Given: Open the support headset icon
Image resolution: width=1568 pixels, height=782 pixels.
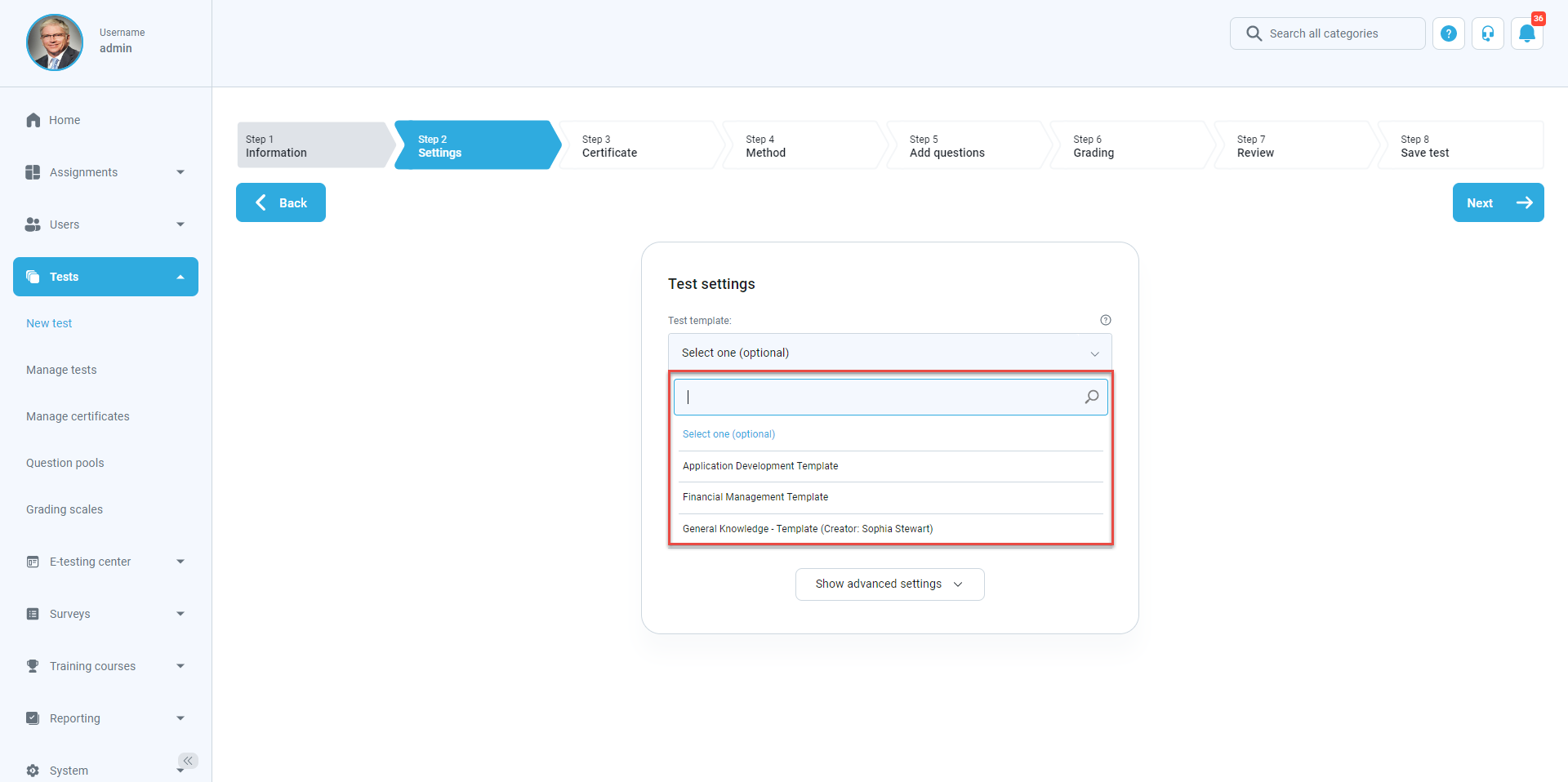Looking at the screenshot, I should tap(1487, 34).
